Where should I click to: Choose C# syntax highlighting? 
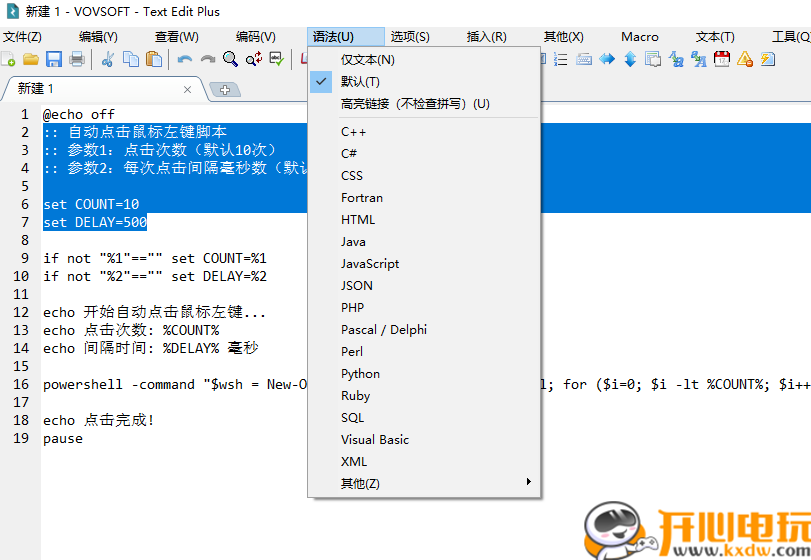(424, 154)
